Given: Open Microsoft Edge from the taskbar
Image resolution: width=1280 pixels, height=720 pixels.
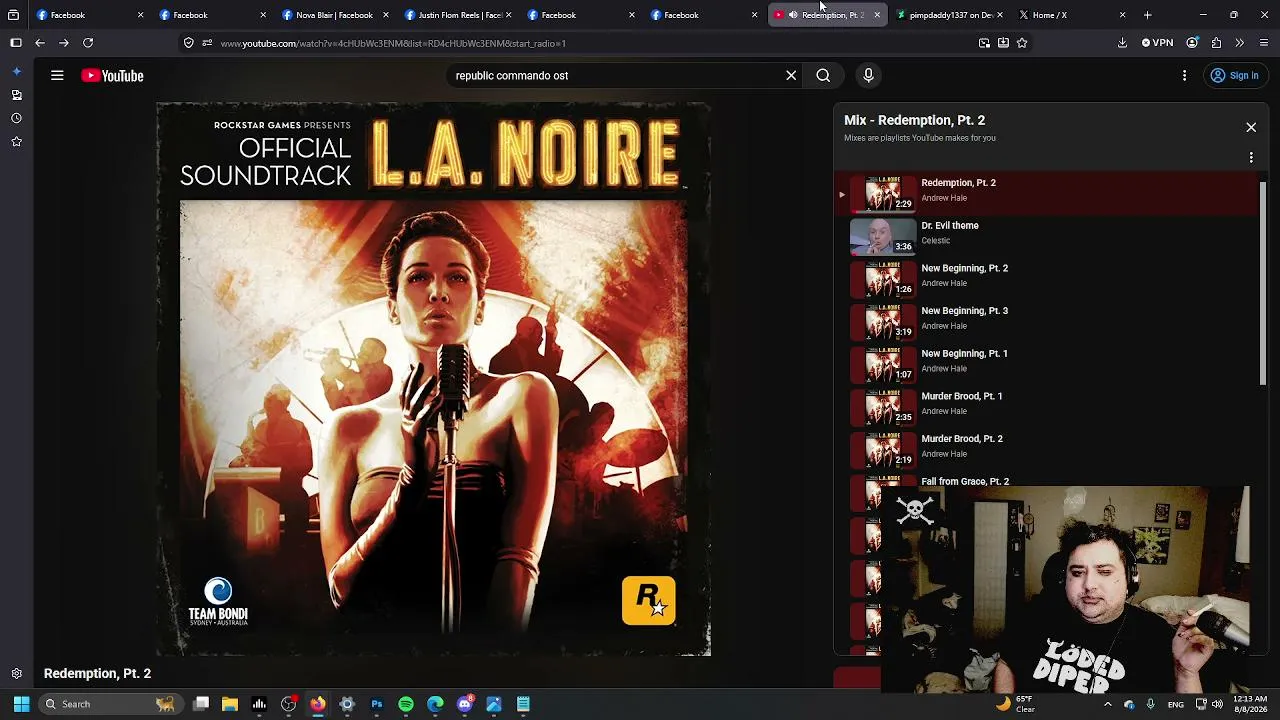Looking at the screenshot, I should [x=435, y=704].
